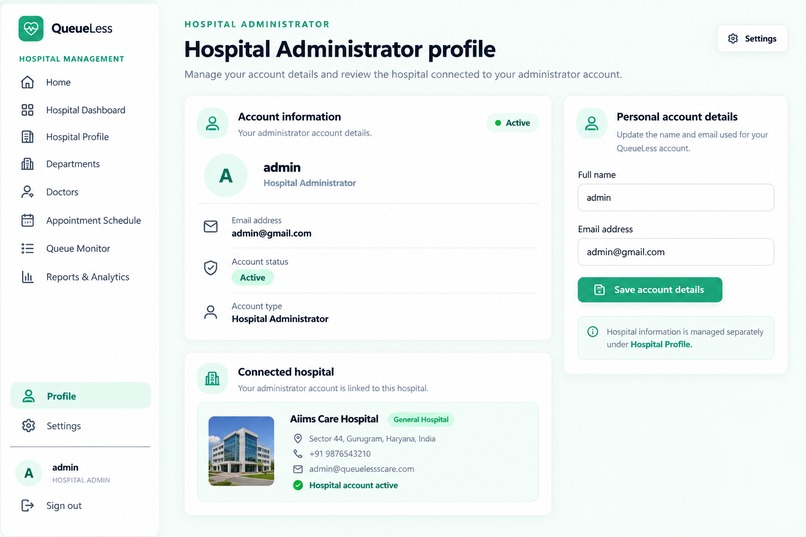Click 'admin@queuelesscare.com' text
This screenshot has width=806, height=537.
tap(361, 469)
